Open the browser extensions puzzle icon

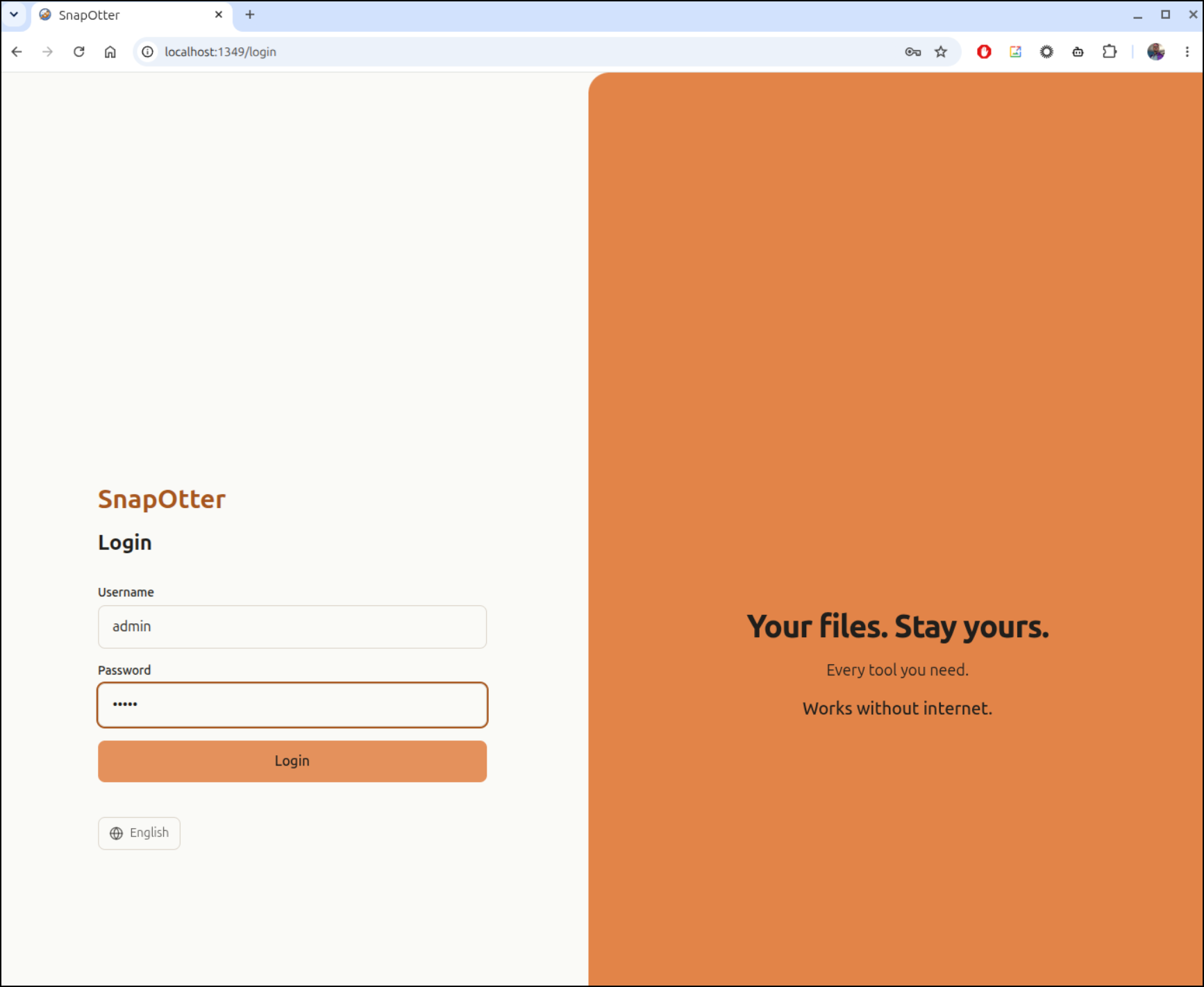(x=1110, y=52)
